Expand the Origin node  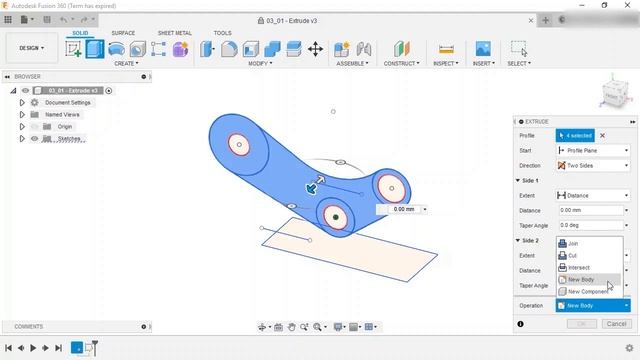point(22,127)
